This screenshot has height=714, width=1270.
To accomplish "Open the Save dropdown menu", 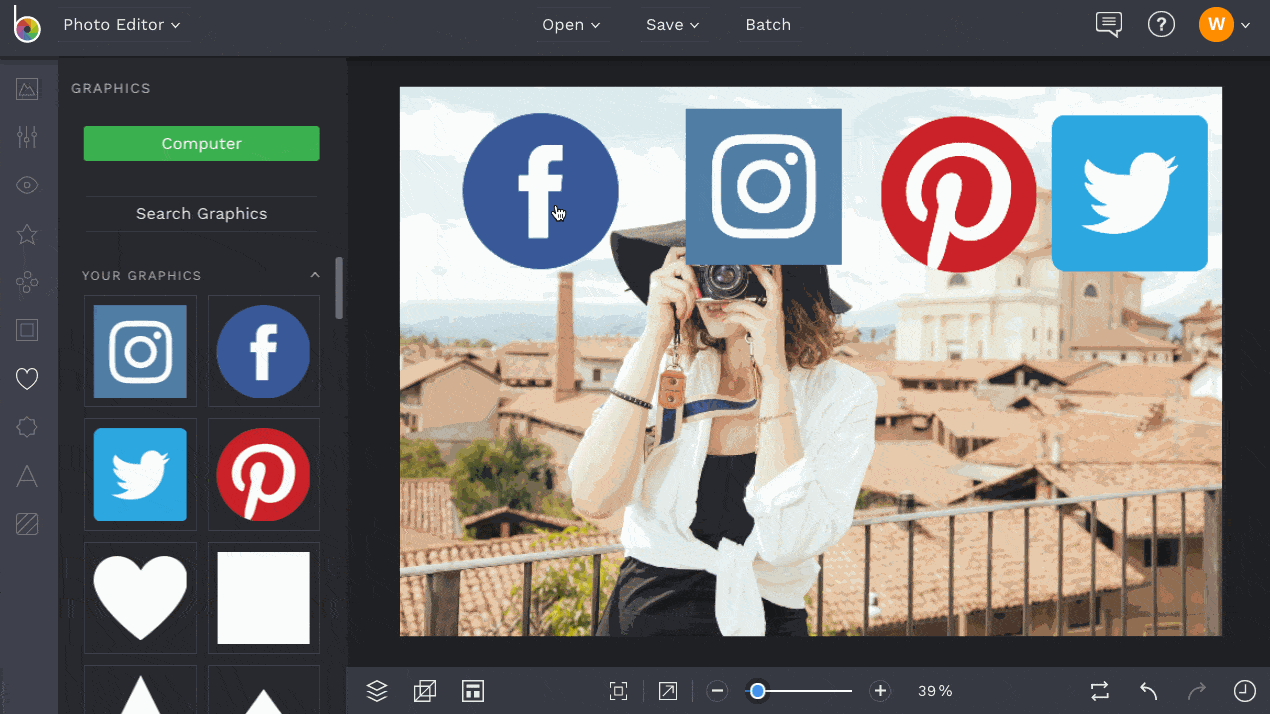I will coord(672,25).
